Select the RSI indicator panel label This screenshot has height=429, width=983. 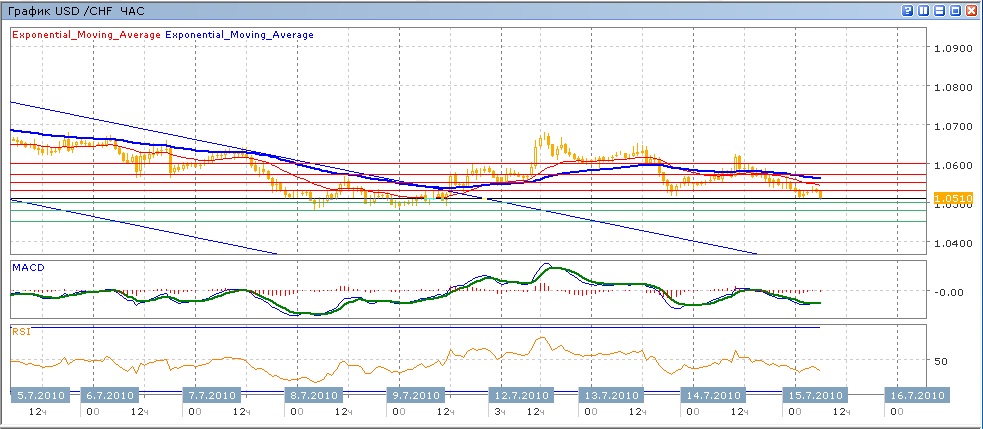[x=20, y=331]
